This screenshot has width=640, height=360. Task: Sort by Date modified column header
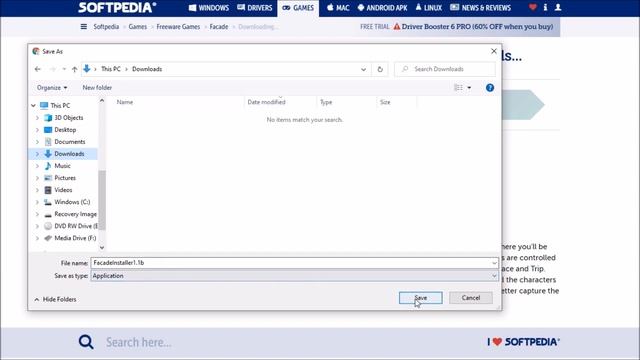[x=266, y=102]
